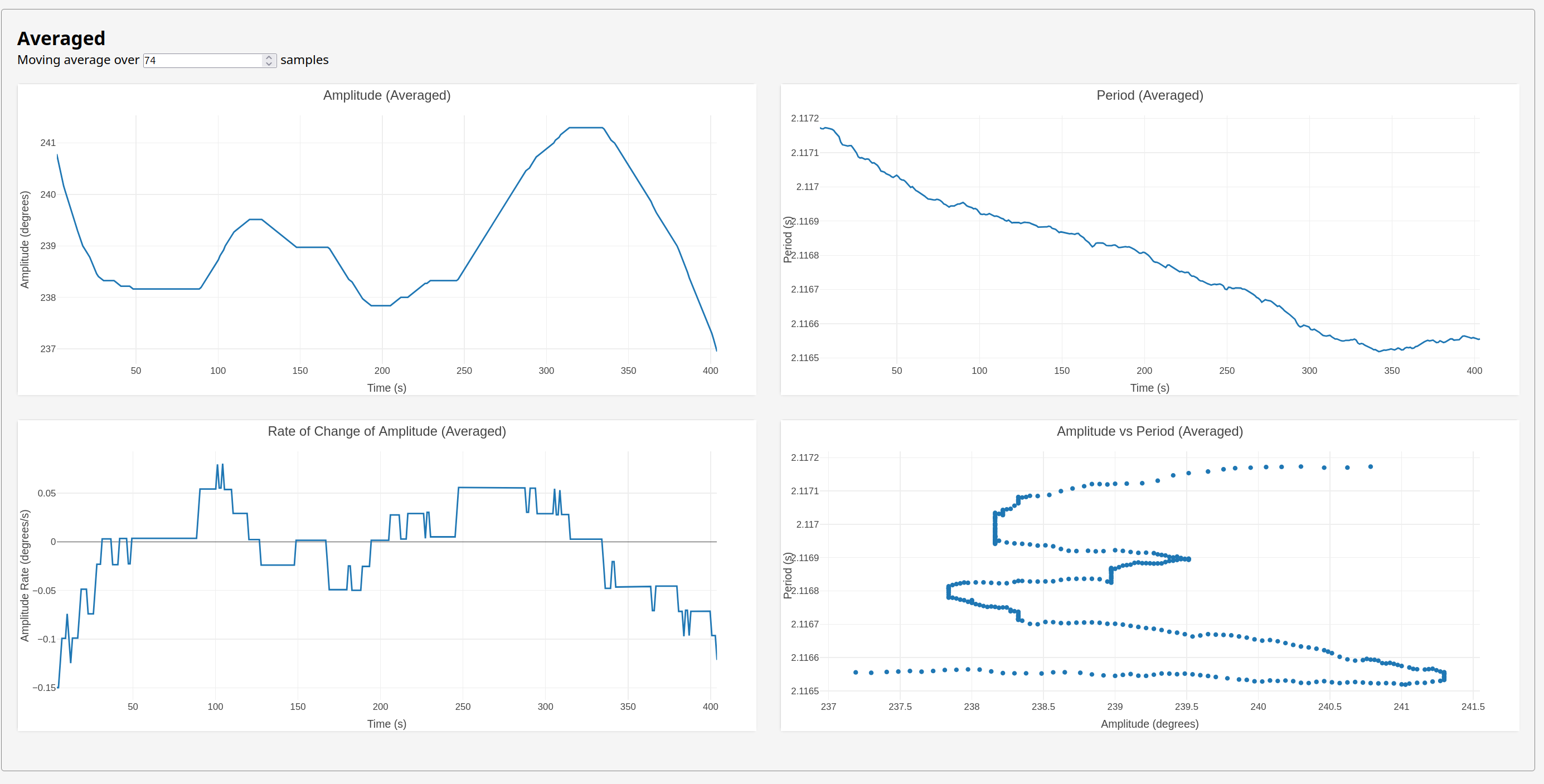Click the Amplitude (Averaged) chart title
The image size is (1544, 784).
point(387,95)
